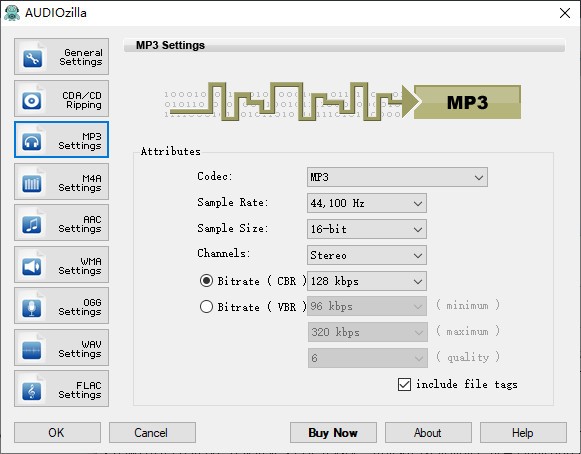Click the MP3 Settings headphones icon
The image size is (581, 454).
click(32, 142)
